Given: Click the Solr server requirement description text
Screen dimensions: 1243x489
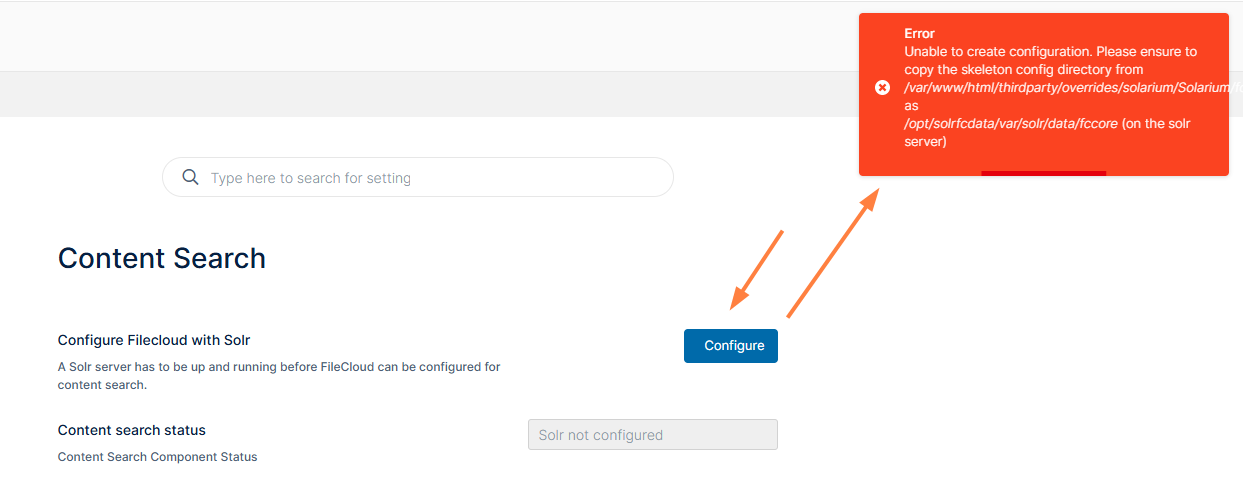Looking at the screenshot, I should (x=279, y=375).
